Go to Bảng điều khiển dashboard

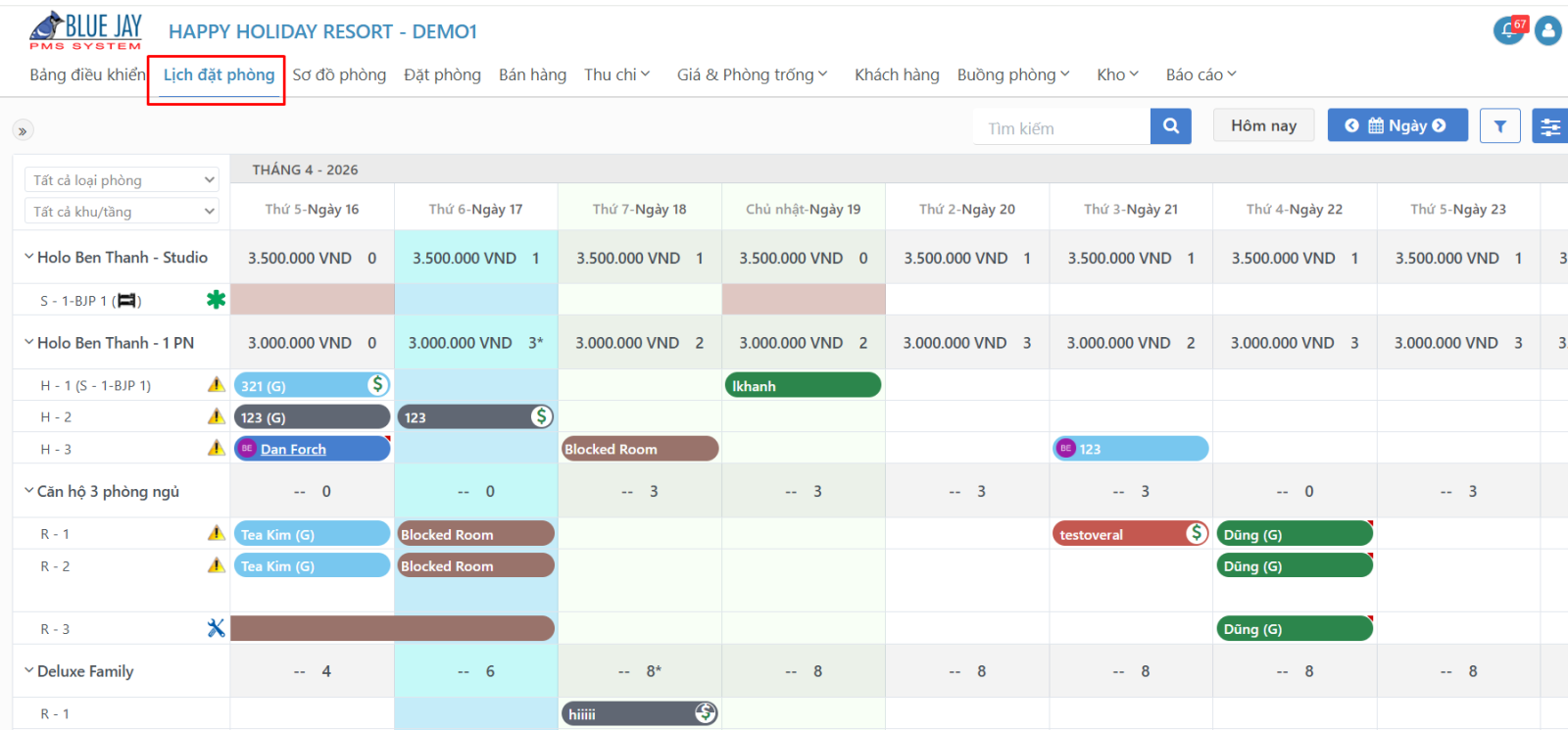point(87,74)
